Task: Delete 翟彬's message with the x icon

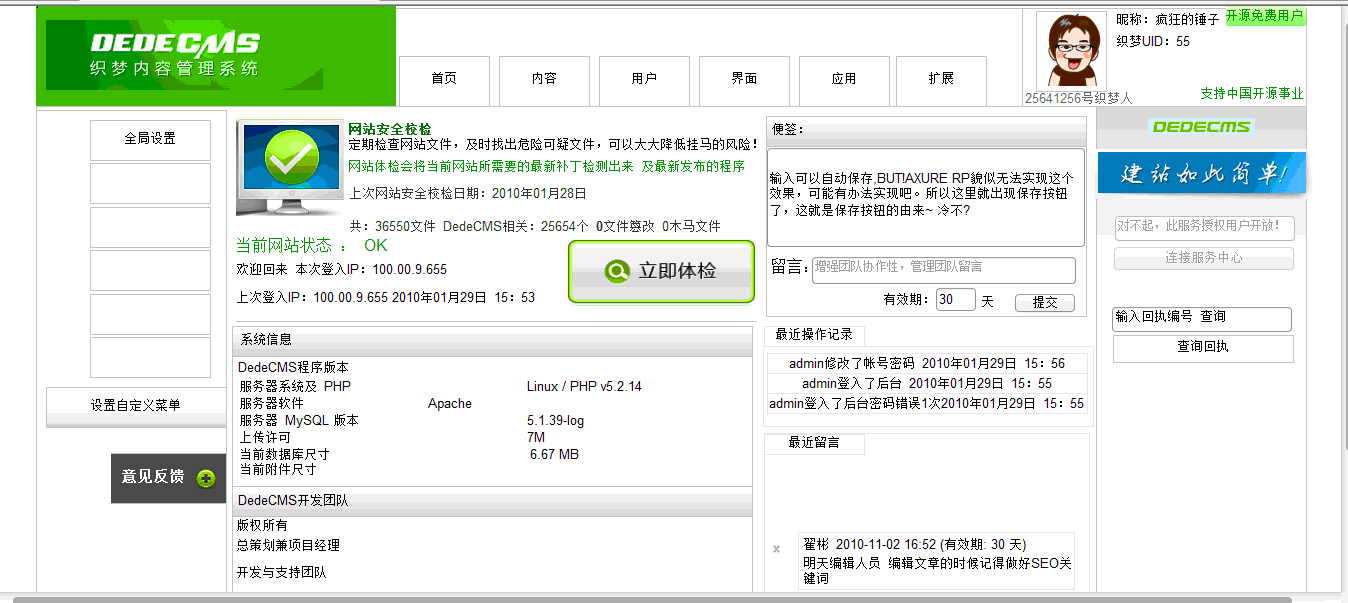Action: click(x=777, y=549)
